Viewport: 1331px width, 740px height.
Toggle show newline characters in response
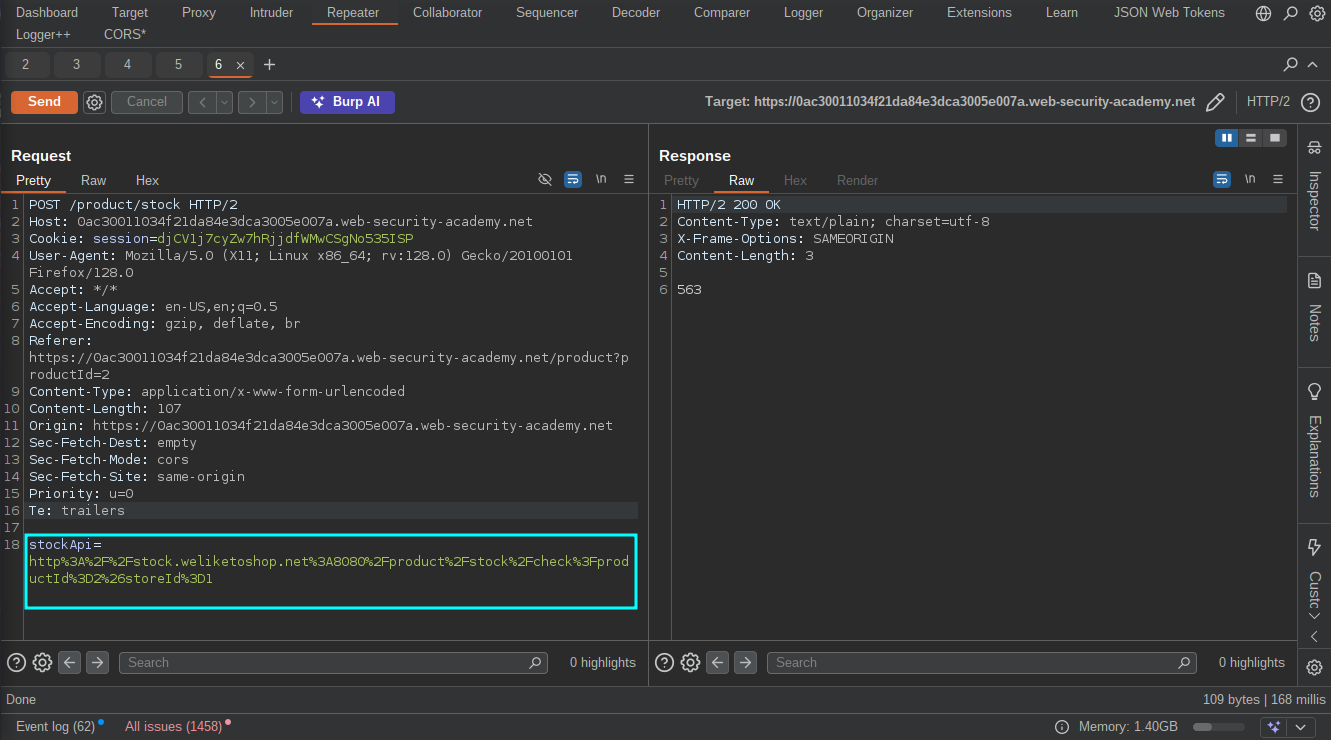1250,180
